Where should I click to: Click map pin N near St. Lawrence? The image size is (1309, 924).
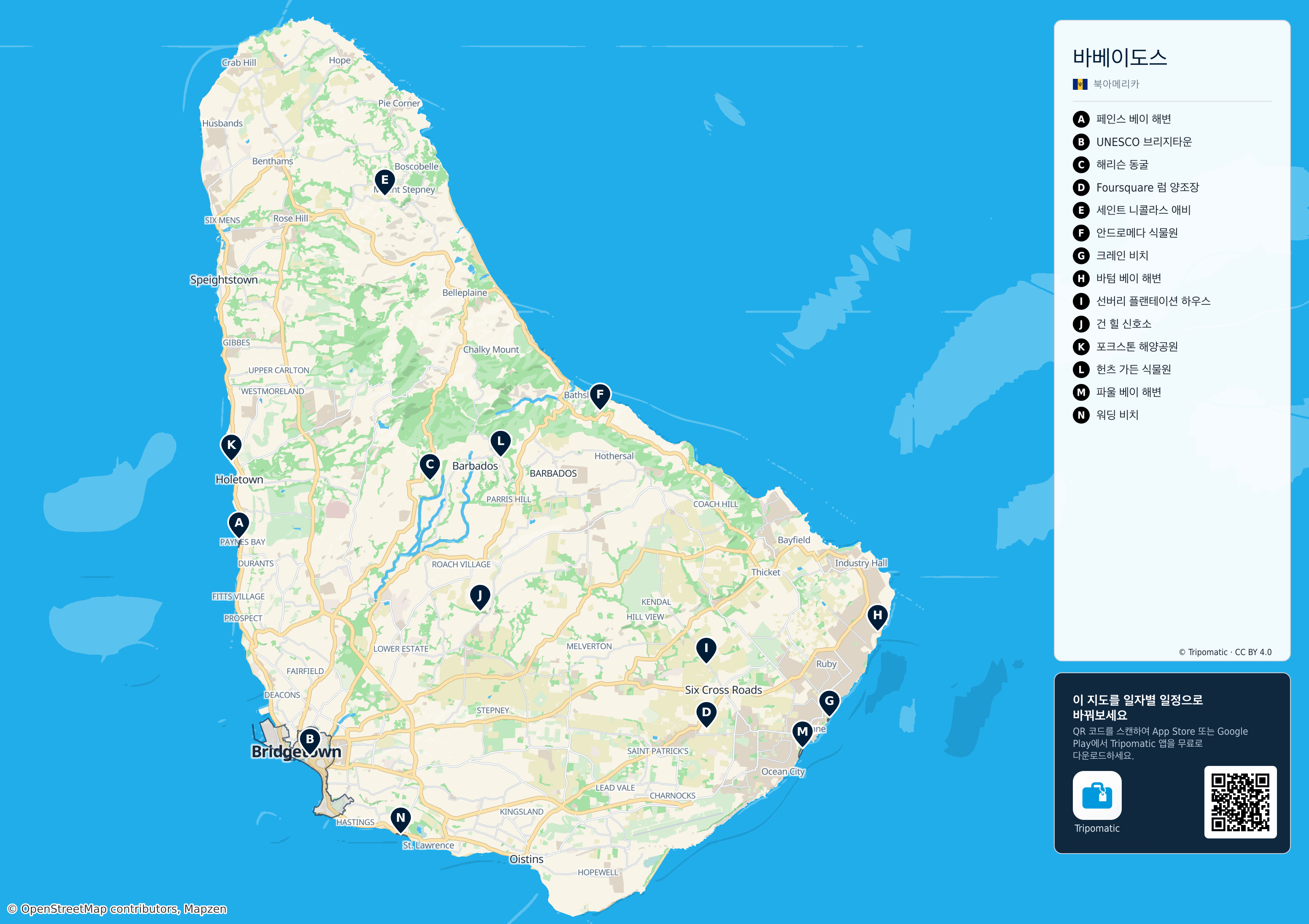[401, 820]
